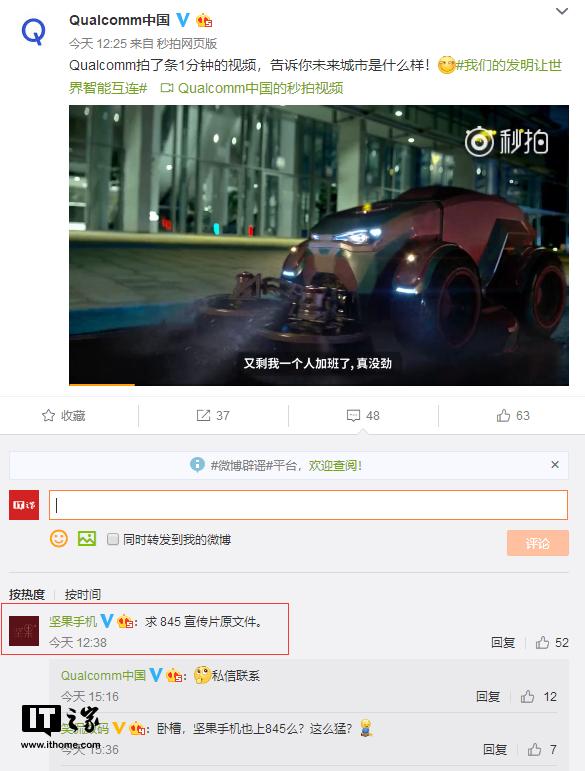Click the Qualcomm Q avatar logo
Screen dimensions: 585x771
click(x=33, y=31)
